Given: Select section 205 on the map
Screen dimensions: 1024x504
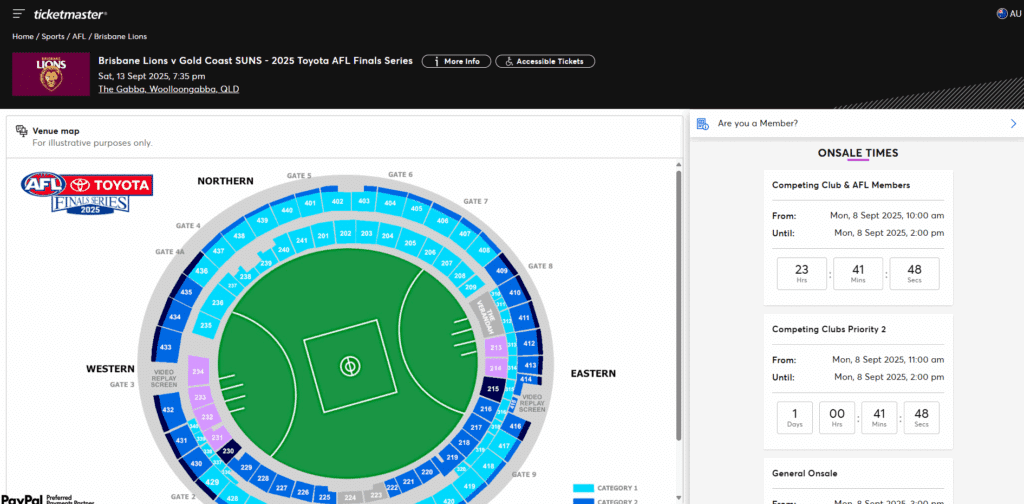Looking at the screenshot, I should 409,243.
